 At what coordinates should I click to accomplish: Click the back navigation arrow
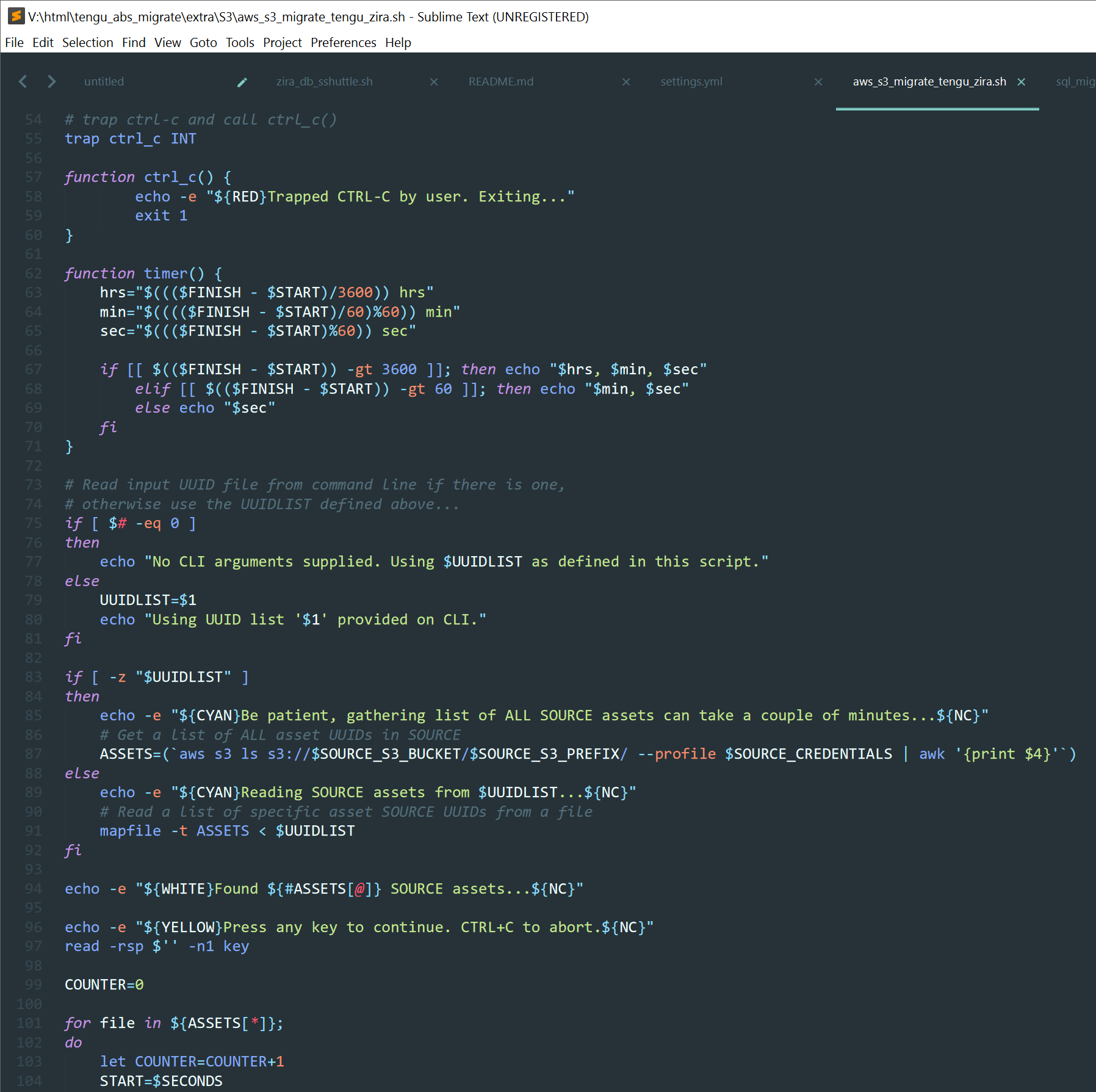(23, 81)
